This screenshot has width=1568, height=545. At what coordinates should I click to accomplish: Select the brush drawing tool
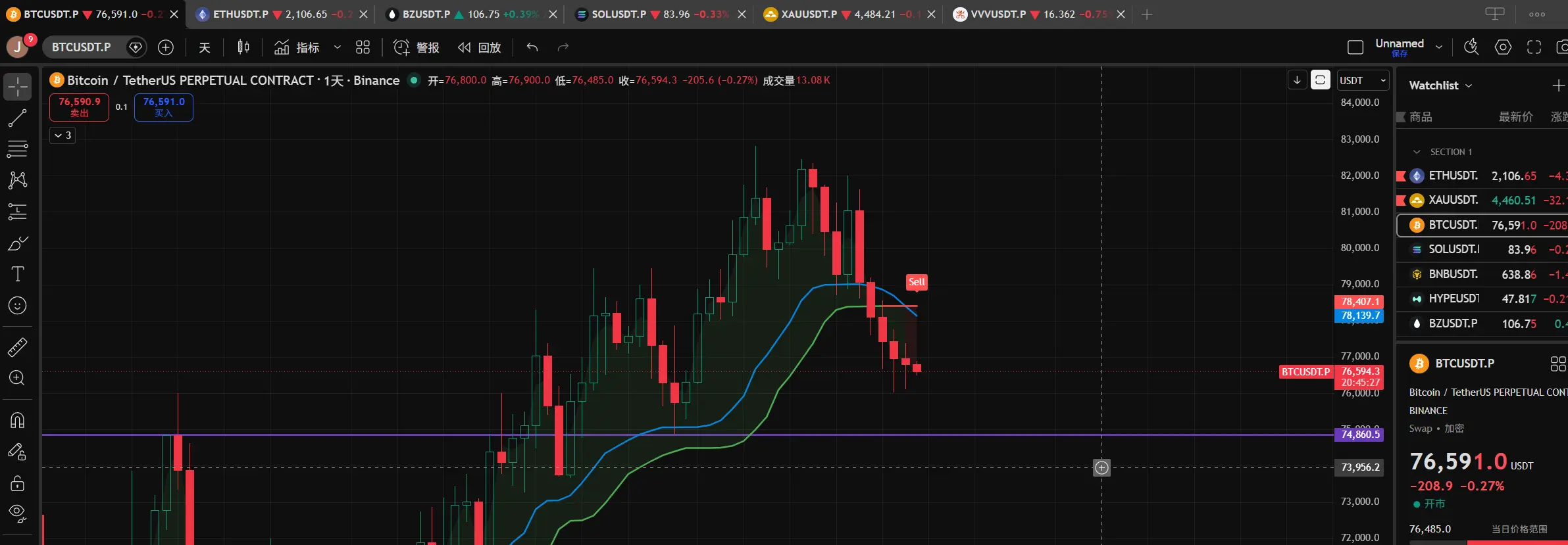coord(18,243)
